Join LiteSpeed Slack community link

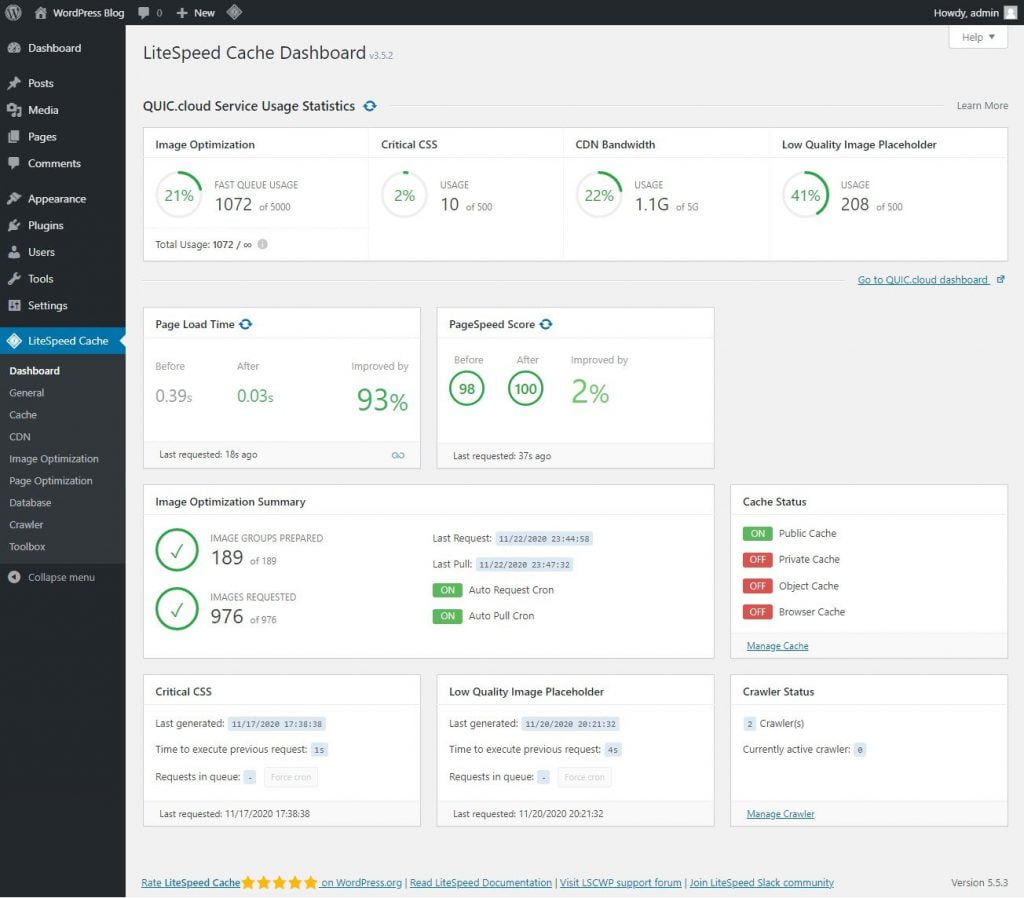(761, 883)
